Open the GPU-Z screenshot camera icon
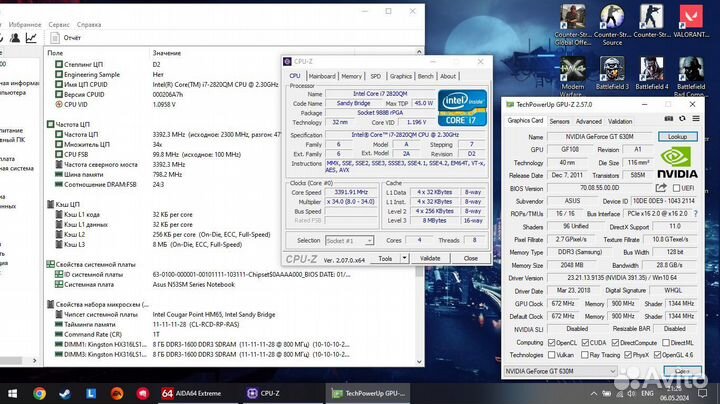The width and height of the screenshot is (720, 404). pyautogui.click(x=669, y=118)
